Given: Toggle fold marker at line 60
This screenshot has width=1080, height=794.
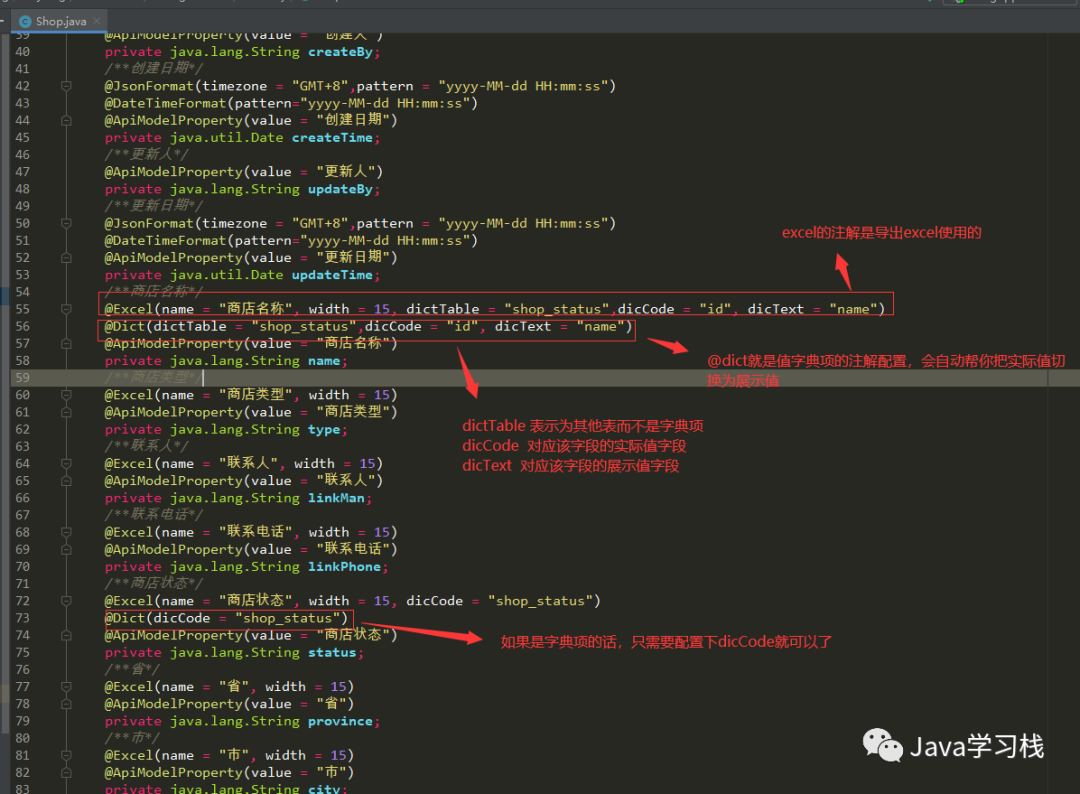Looking at the screenshot, I should [x=66, y=395].
